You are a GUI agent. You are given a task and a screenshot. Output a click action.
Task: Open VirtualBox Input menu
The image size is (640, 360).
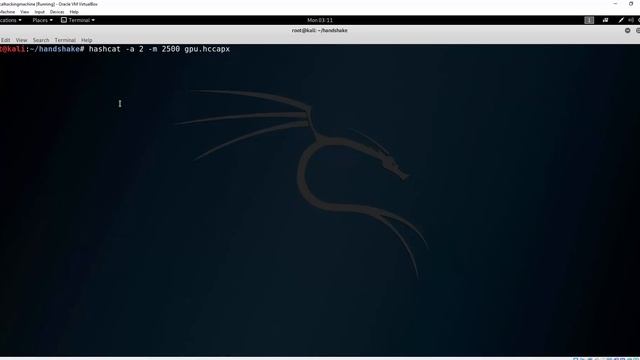(40, 12)
